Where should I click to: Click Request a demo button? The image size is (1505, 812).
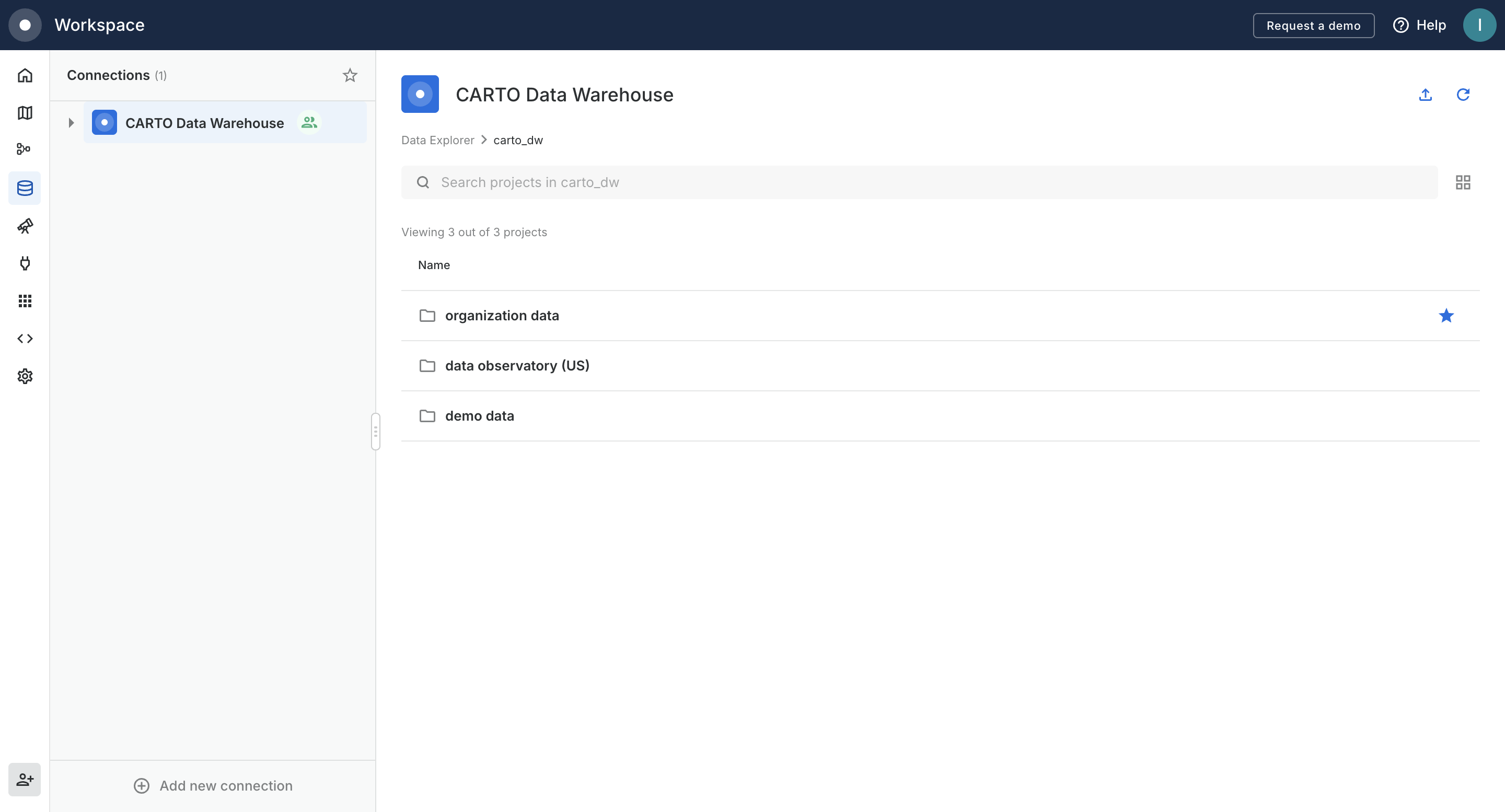[x=1313, y=26]
